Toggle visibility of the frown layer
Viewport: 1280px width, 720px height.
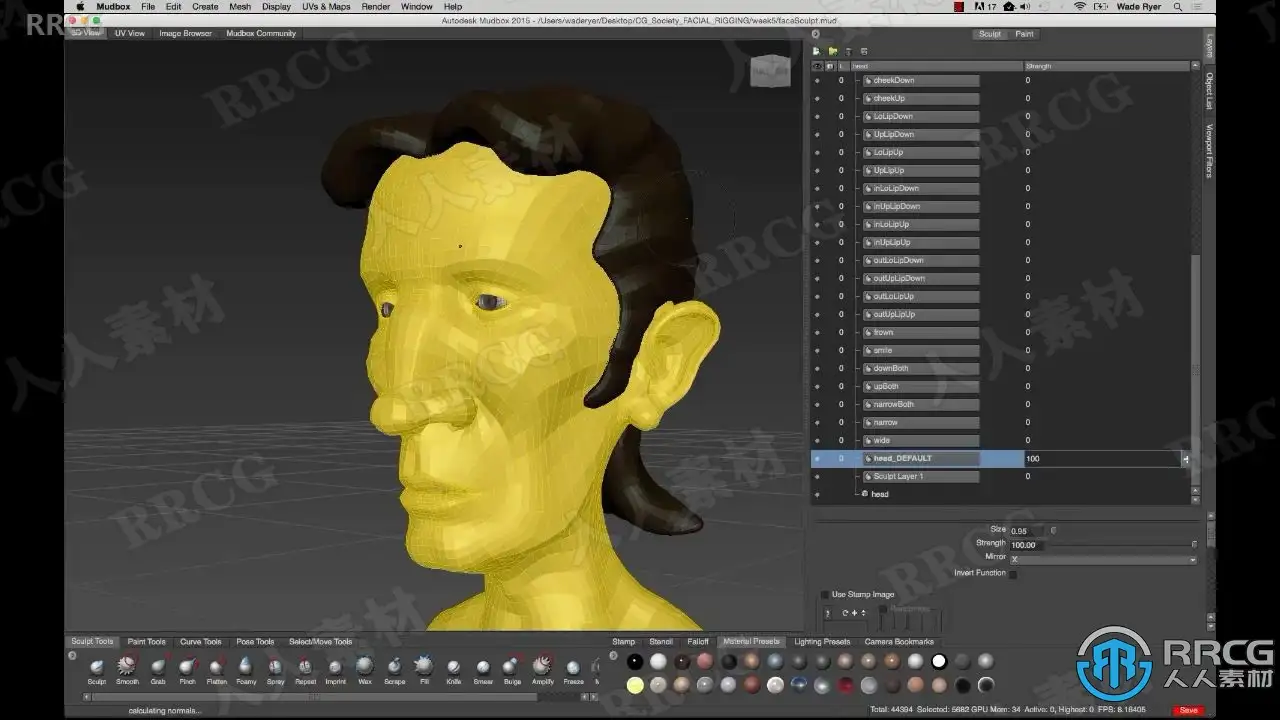[x=817, y=332]
